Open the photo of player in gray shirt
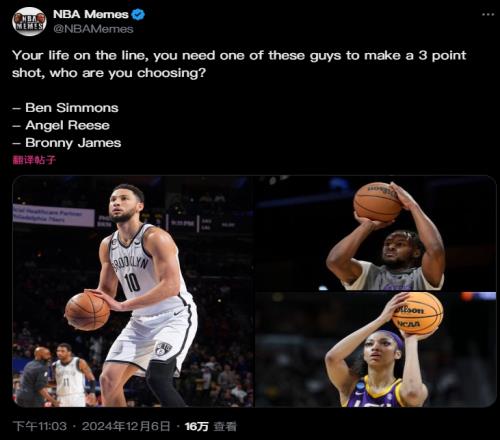This screenshot has width=500, height=440. [x=376, y=233]
